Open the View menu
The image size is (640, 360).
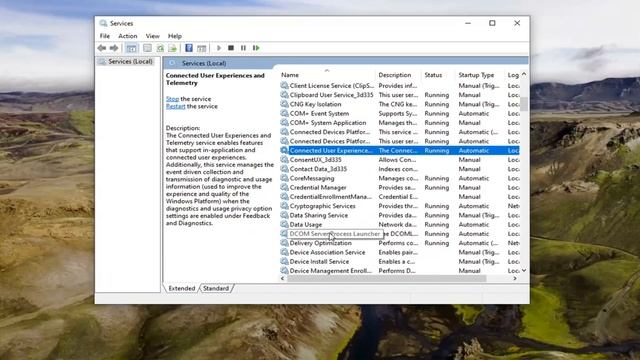(x=153, y=36)
